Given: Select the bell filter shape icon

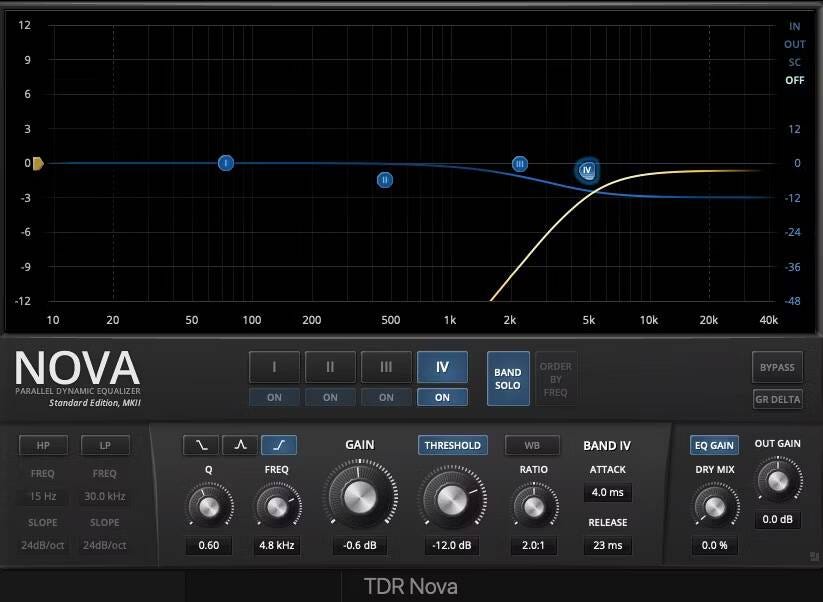Looking at the screenshot, I should (x=240, y=445).
